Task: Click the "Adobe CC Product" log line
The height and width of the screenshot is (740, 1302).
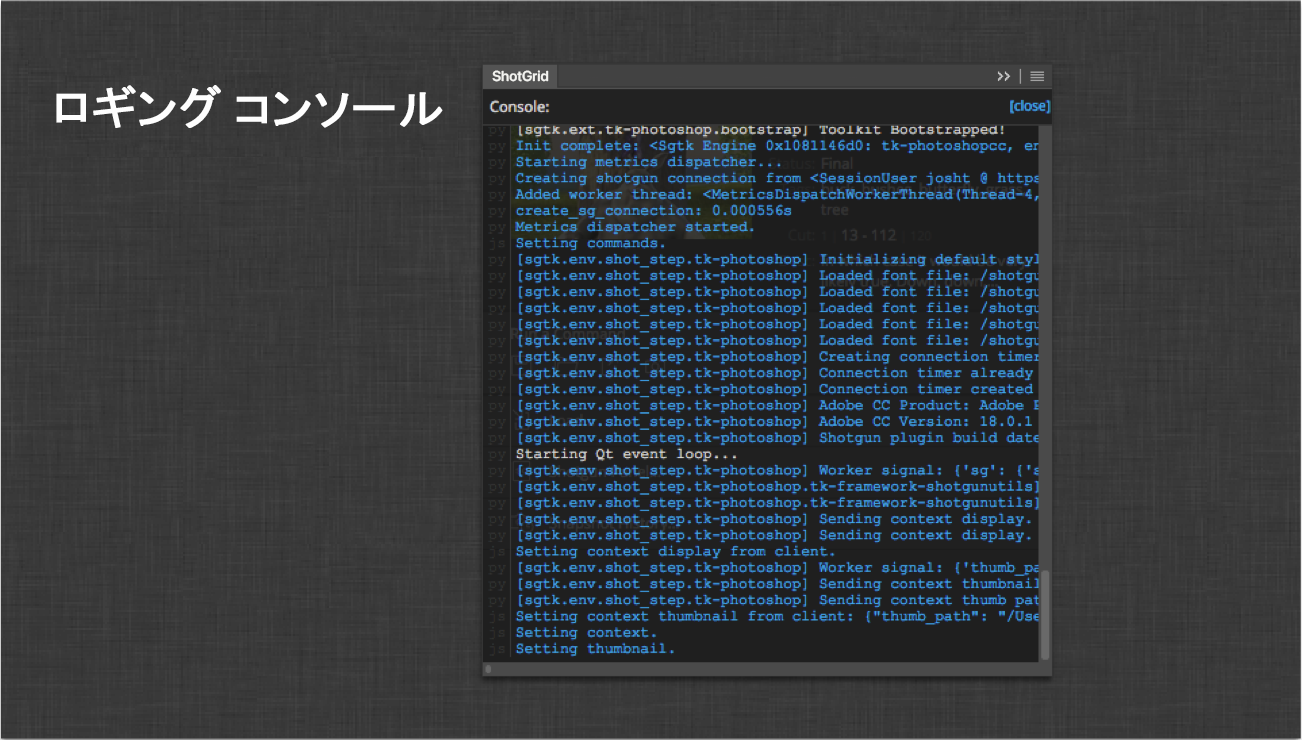Action: pos(777,405)
